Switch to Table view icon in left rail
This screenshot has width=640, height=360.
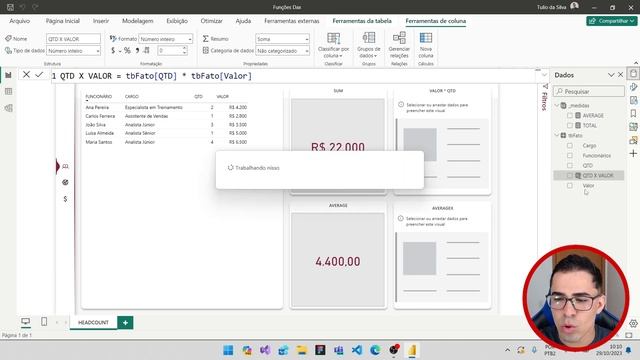(9, 91)
